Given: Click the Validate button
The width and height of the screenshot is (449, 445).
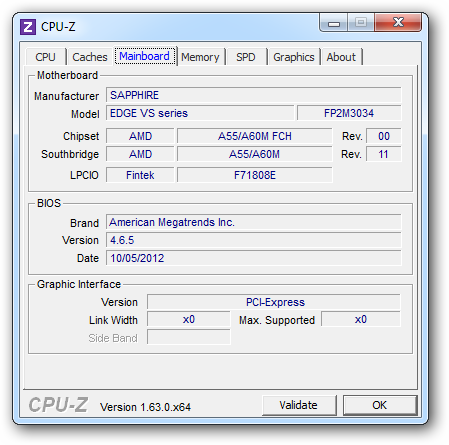Looking at the screenshot, I should 299,405.
